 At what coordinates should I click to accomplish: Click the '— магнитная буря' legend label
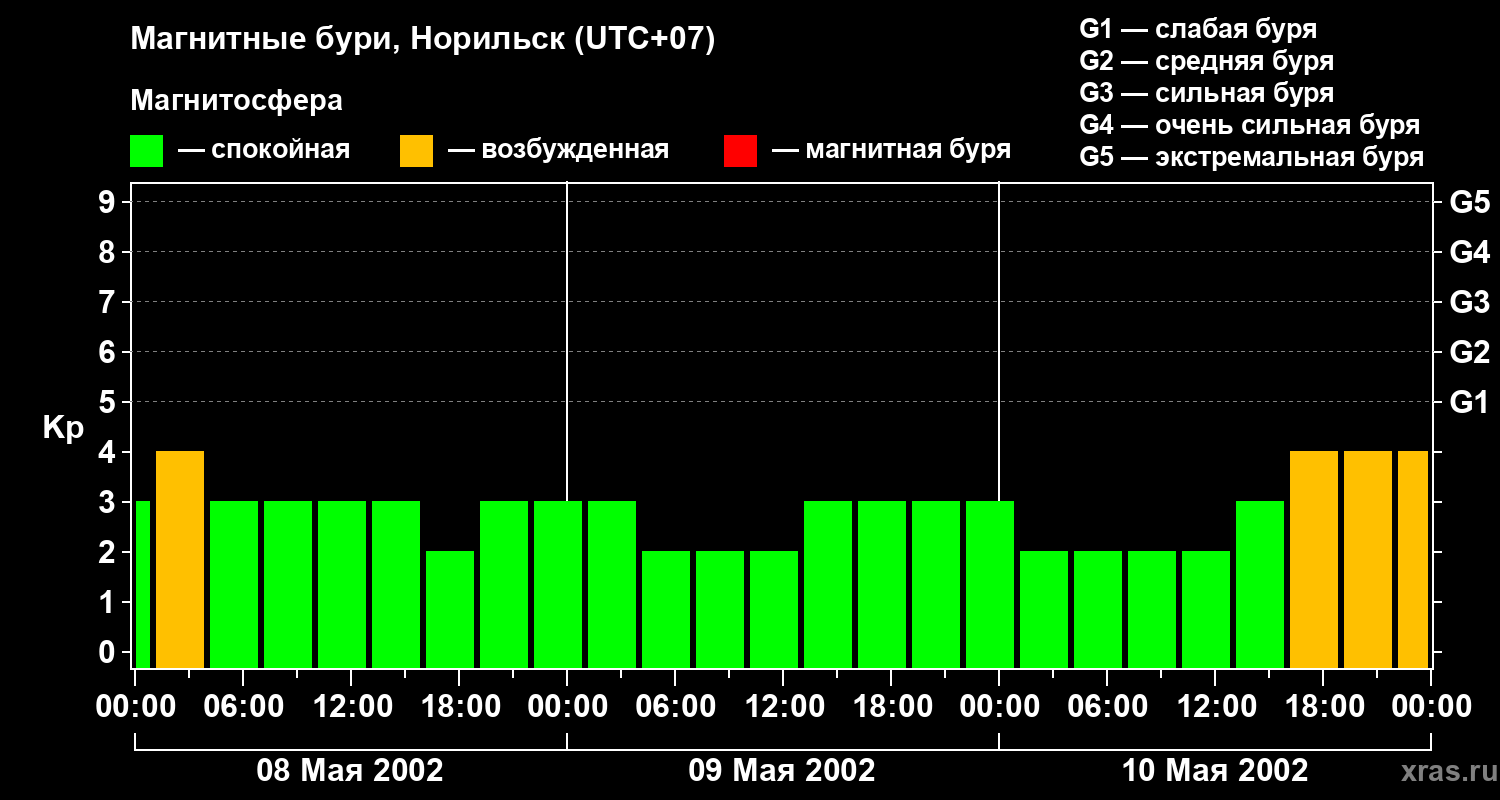(x=891, y=150)
